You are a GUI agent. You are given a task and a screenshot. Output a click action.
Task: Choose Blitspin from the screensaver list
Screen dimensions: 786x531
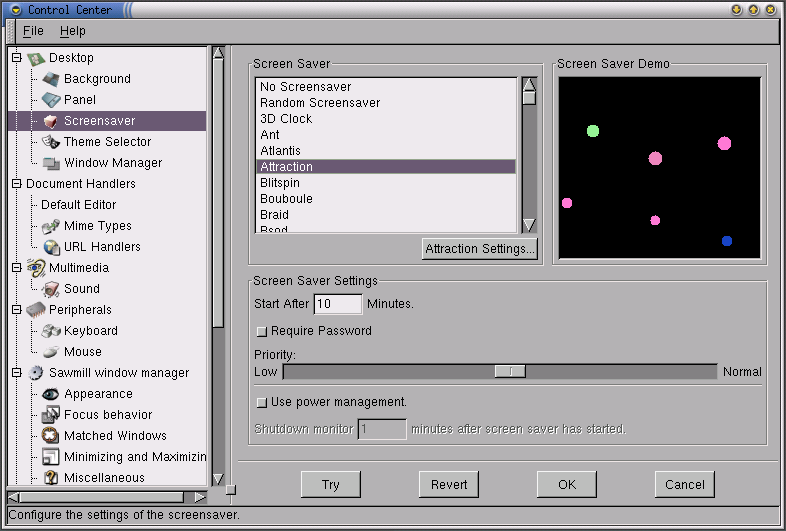[x=280, y=183]
